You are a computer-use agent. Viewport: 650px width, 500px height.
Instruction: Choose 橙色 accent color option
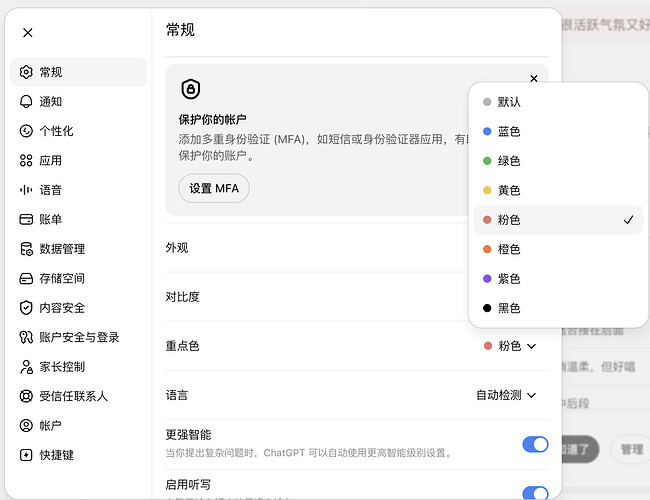click(x=558, y=249)
